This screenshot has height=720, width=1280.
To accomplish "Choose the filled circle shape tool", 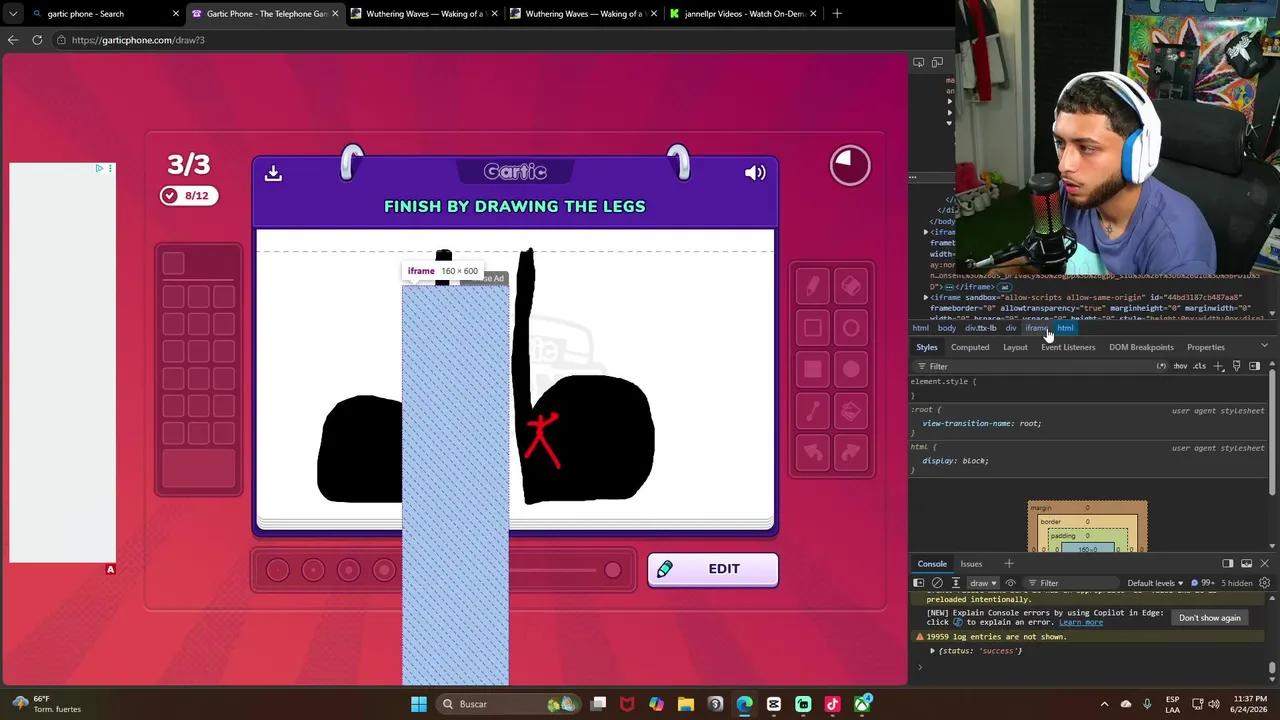I will 851,370.
